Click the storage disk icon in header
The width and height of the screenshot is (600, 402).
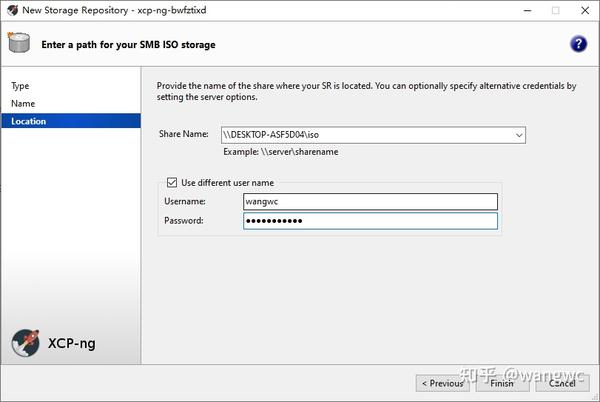coord(19,44)
